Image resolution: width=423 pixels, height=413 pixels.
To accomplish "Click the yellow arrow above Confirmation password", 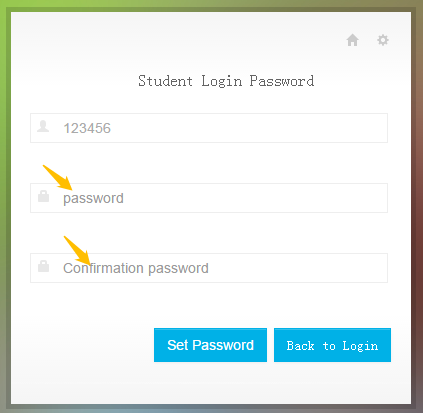I will pos(77,250).
